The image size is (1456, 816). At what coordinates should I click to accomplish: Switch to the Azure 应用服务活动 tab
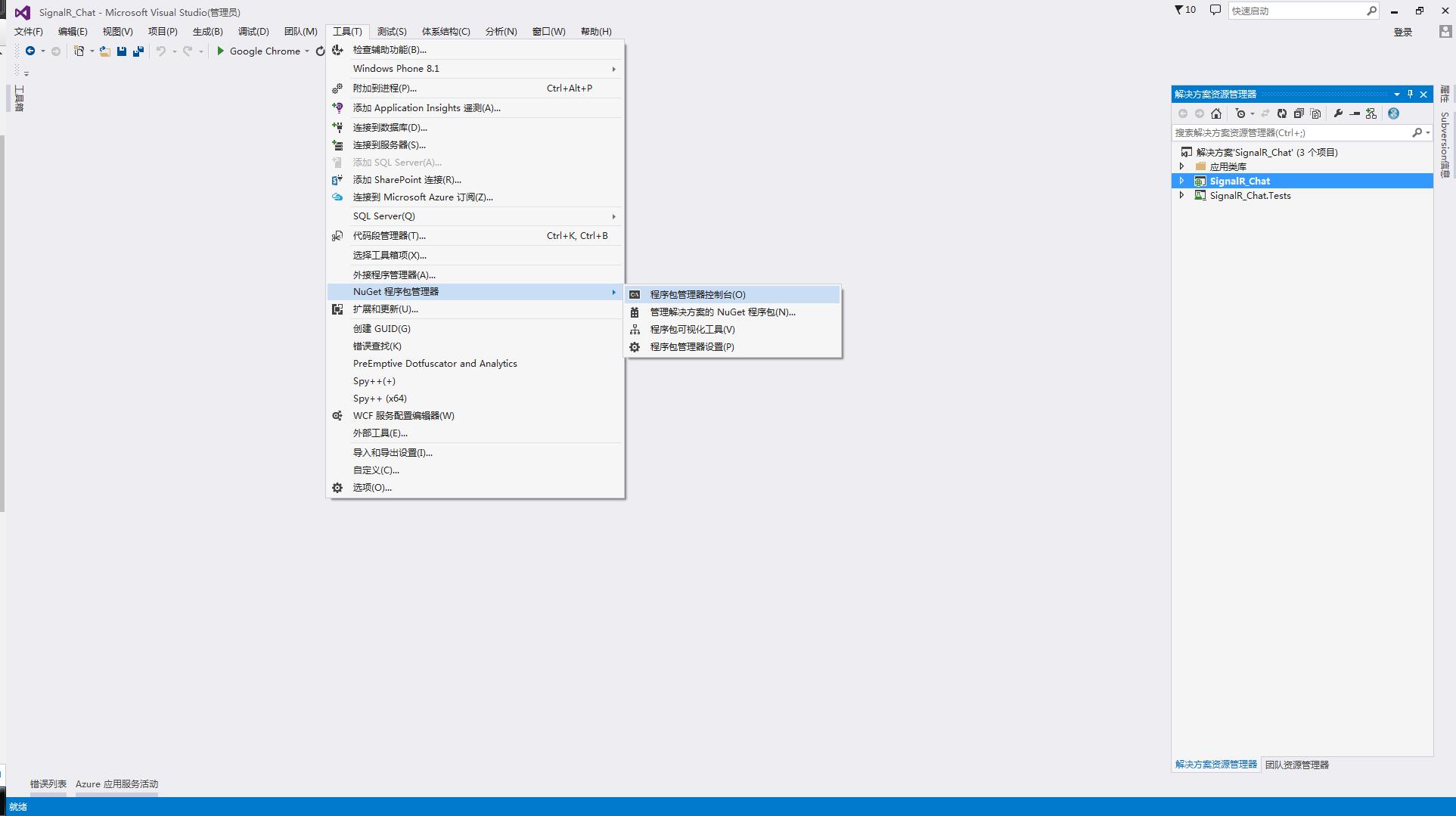click(116, 783)
